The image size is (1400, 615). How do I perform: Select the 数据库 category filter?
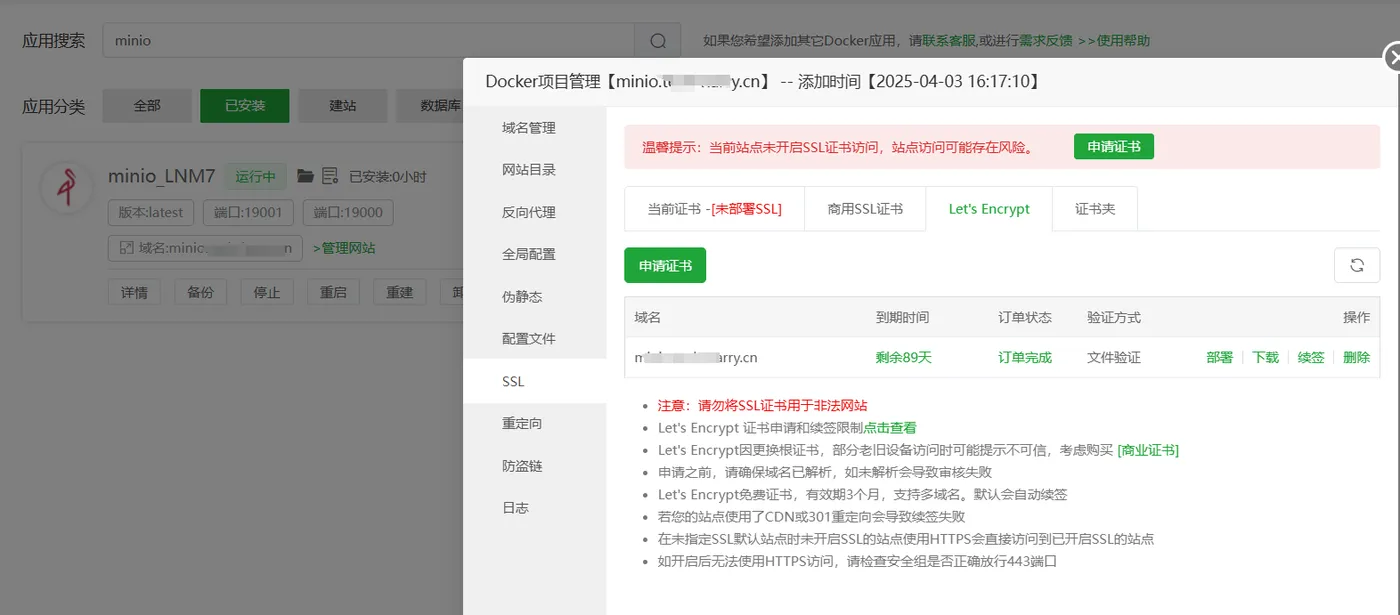pyautogui.click(x=430, y=105)
